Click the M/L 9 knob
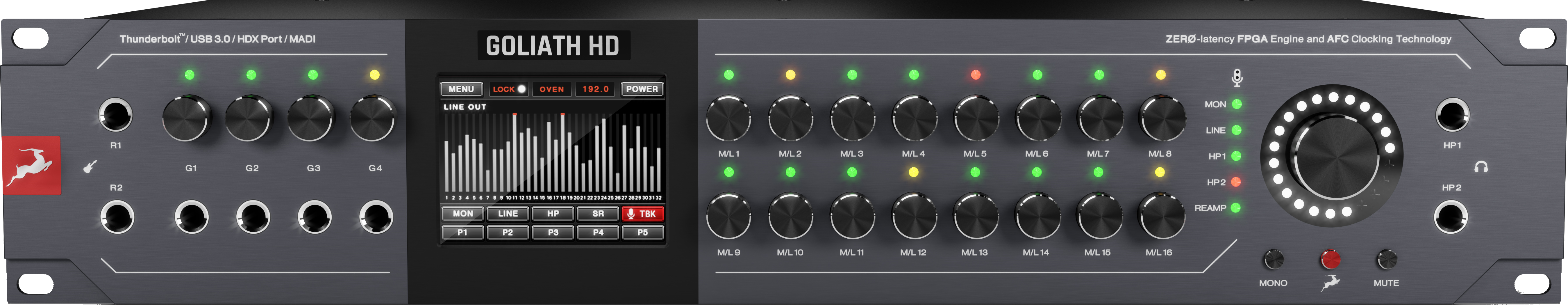The height and width of the screenshot is (305, 1568). [728, 216]
